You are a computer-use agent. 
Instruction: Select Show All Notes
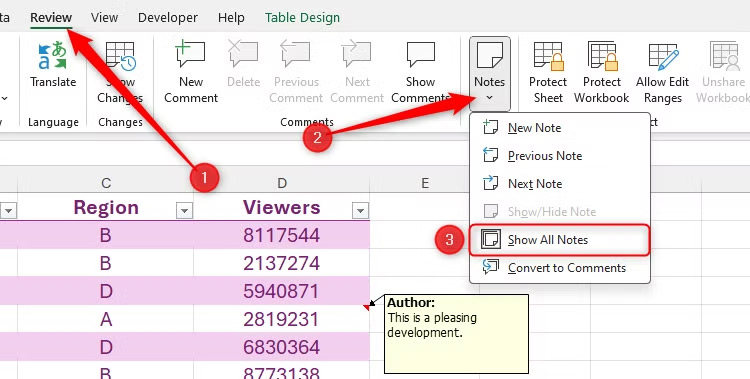tap(560, 240)
